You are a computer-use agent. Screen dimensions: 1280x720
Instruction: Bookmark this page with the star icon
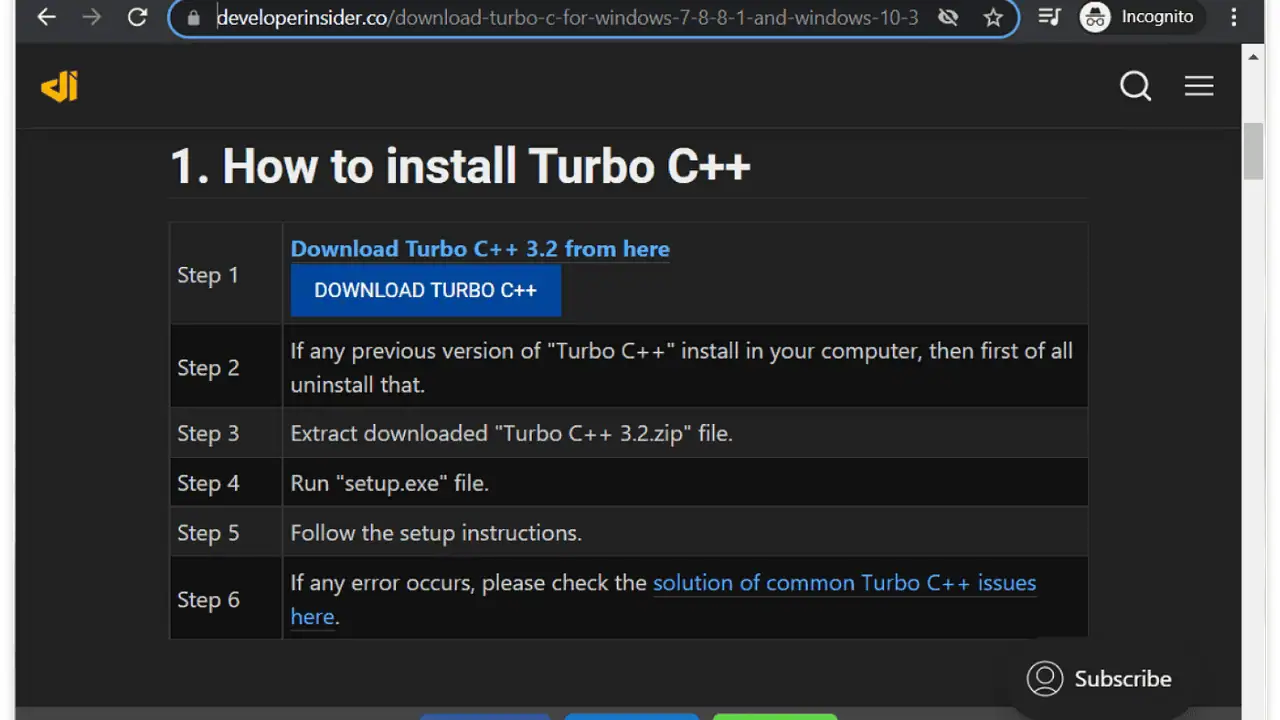pos(993,17)
